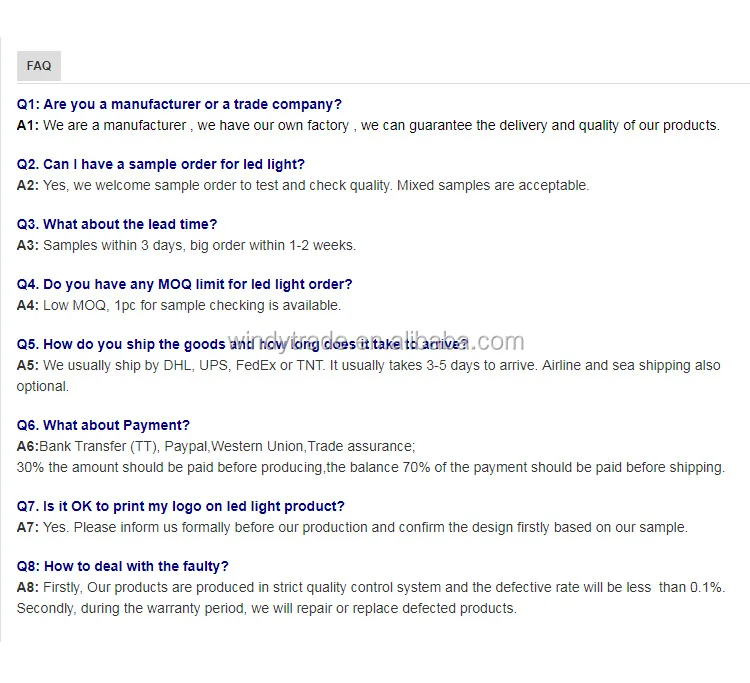Select the Q7 logo printing question
This screenshot has width=750, height=683.
coord(180,506)
